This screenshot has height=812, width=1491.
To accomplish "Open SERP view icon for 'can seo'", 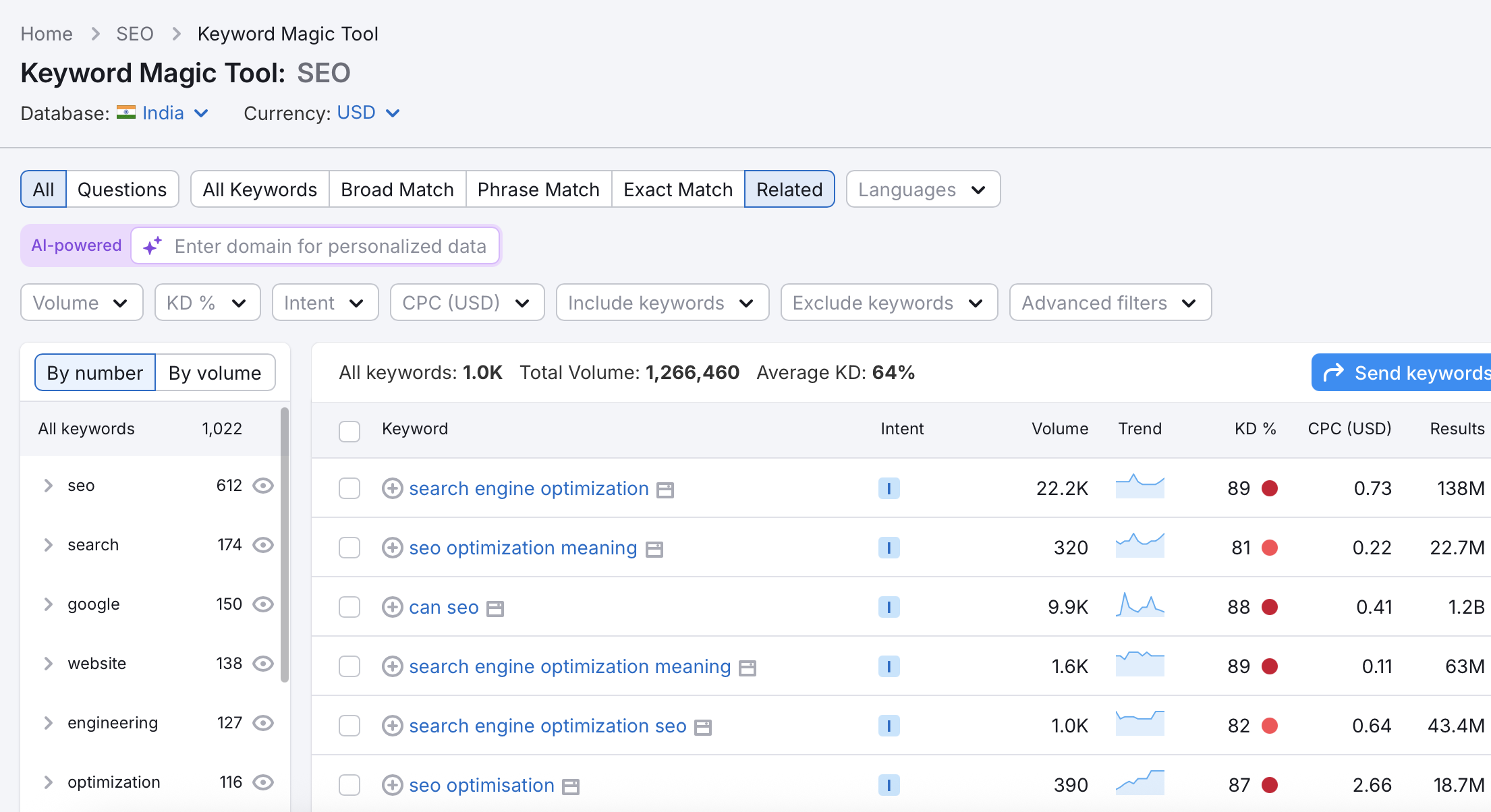I will tap(495, 609).
